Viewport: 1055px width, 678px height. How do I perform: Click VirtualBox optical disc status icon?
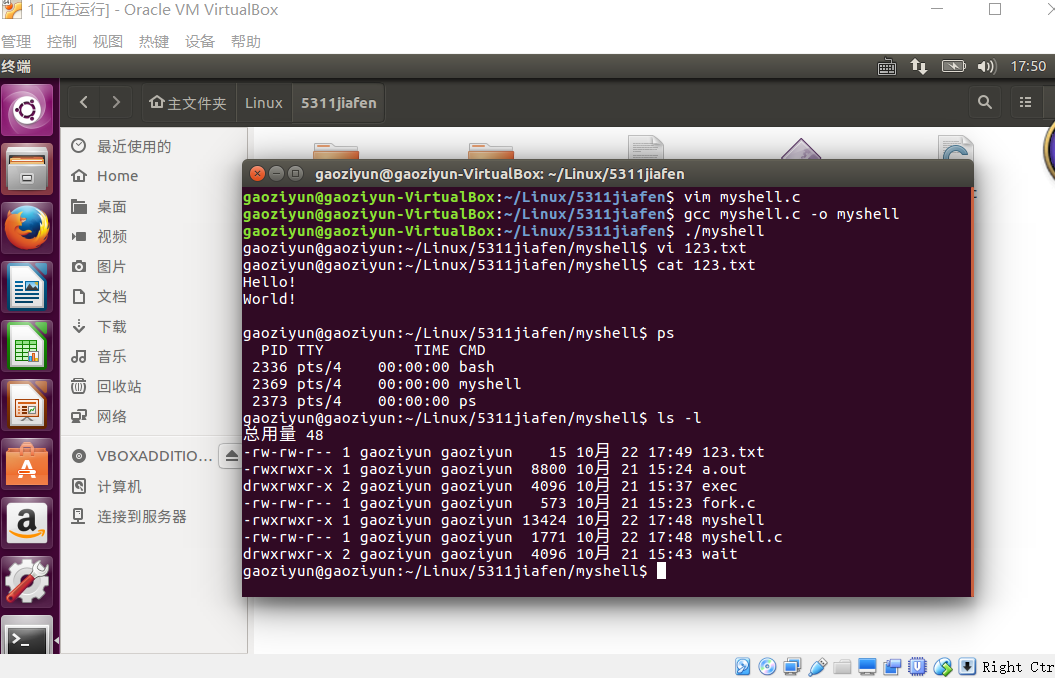(767, 667)
